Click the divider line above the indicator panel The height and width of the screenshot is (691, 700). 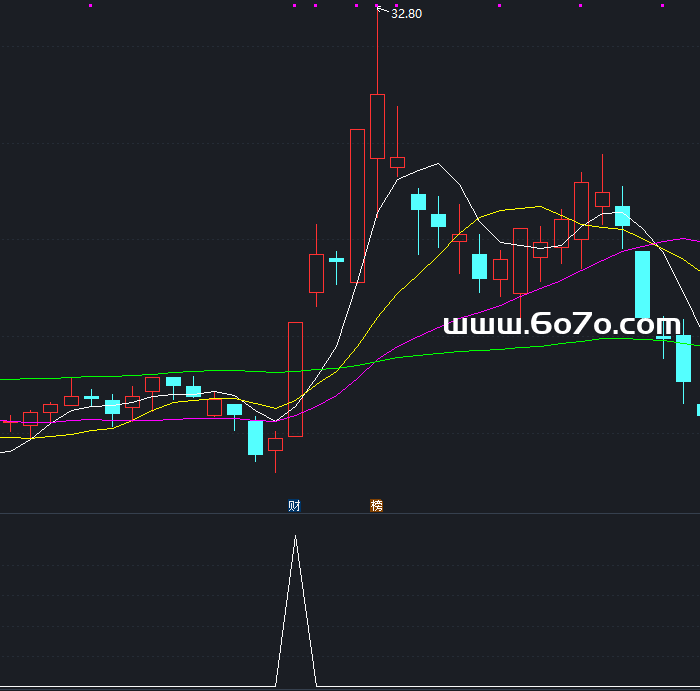click(350, 514)
